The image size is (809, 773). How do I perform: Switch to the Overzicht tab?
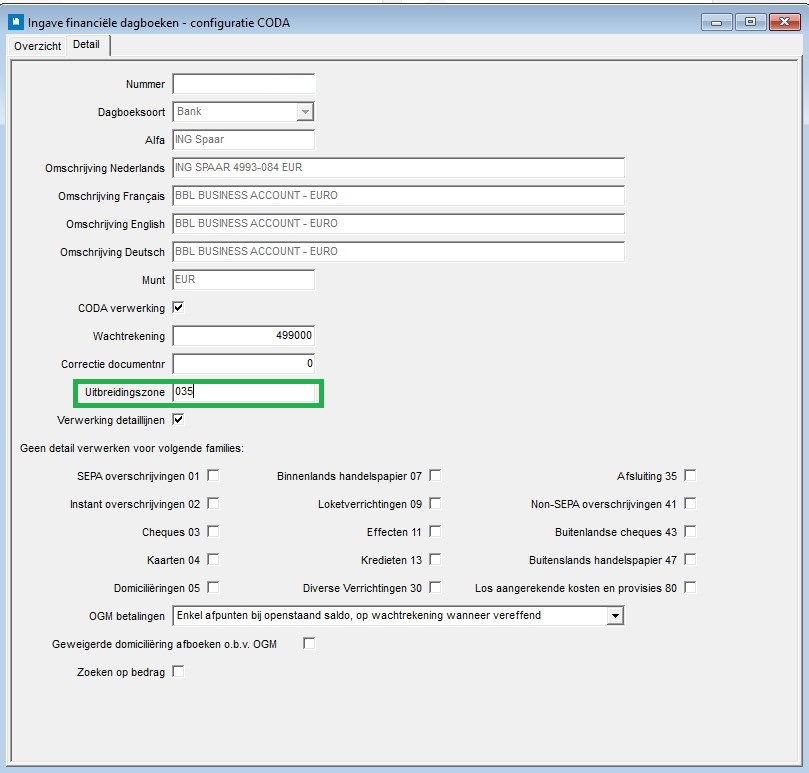coord(37,46)
